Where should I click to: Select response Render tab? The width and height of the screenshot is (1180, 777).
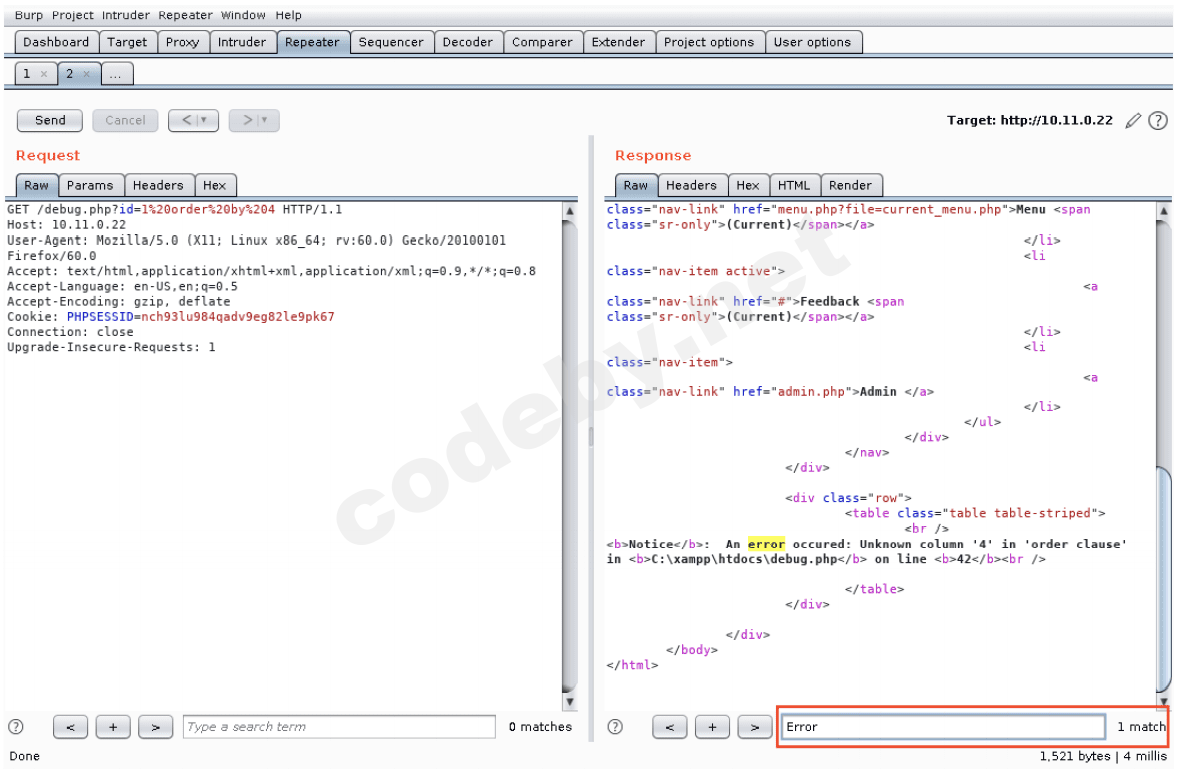click(850, 185)
